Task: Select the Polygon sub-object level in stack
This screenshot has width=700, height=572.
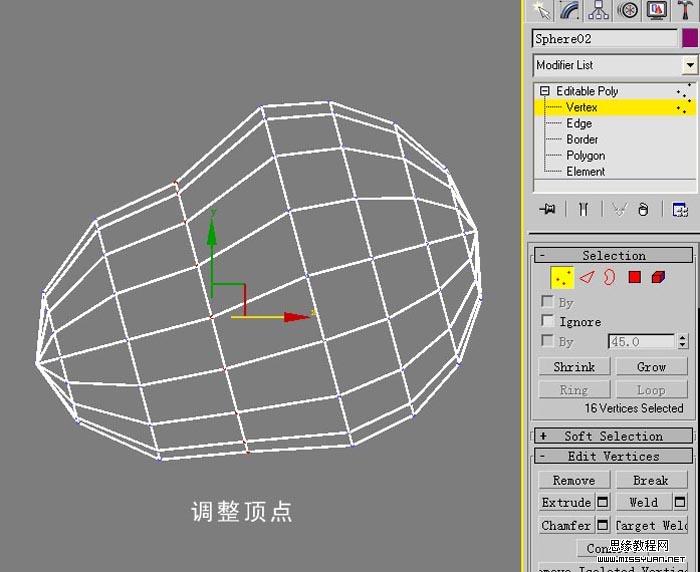Action: click(586, 155)
